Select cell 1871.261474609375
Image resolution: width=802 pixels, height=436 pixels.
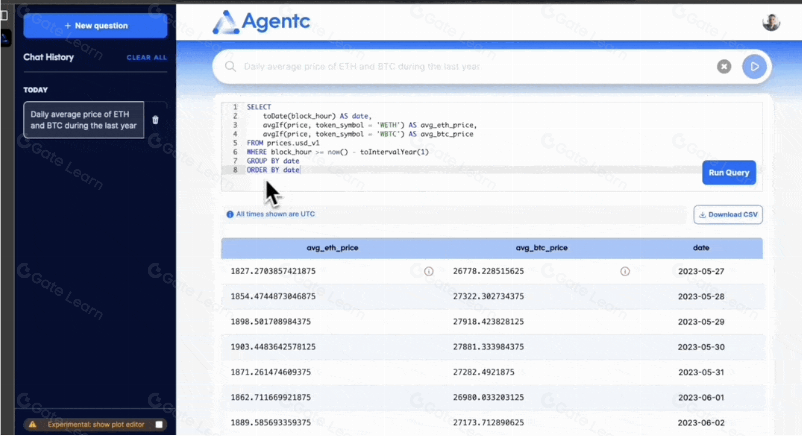click(271, 372)
